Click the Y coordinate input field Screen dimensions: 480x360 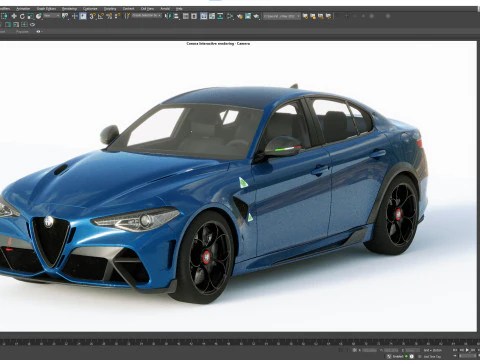tap(391, 350)
